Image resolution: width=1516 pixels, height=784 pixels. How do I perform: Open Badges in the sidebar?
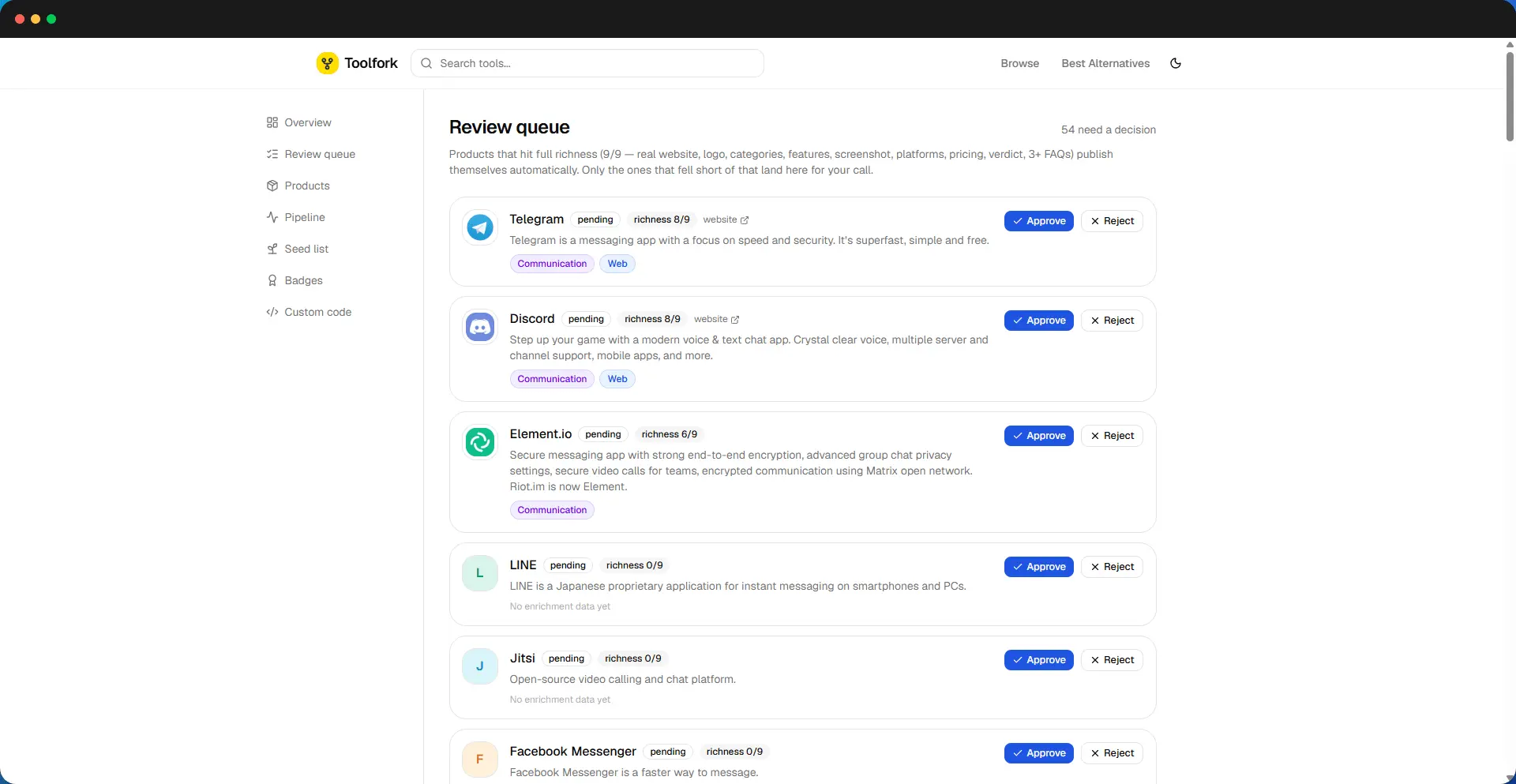coord(295,280)
